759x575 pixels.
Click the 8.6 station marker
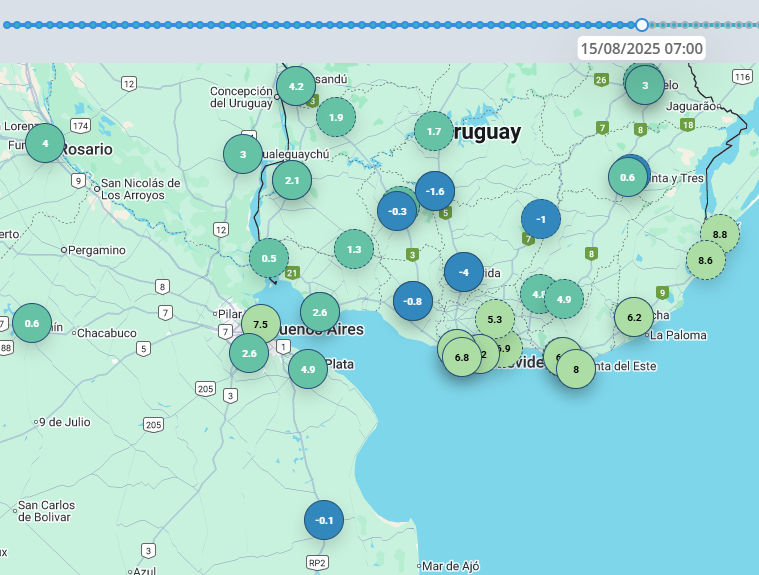coord(705,260)
